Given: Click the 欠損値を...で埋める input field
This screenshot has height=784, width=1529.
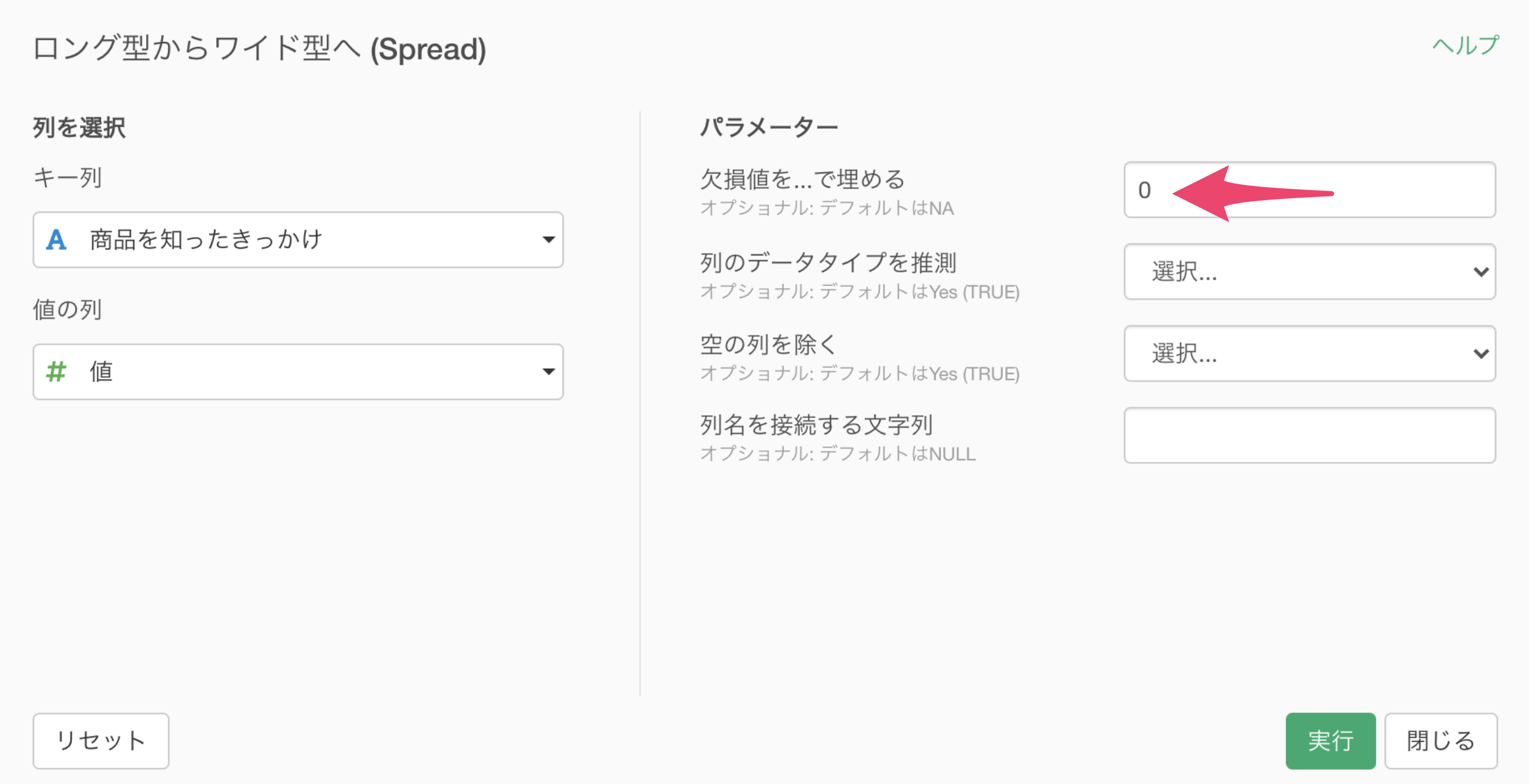Looking at the screenshot, I should (1310, 190).
